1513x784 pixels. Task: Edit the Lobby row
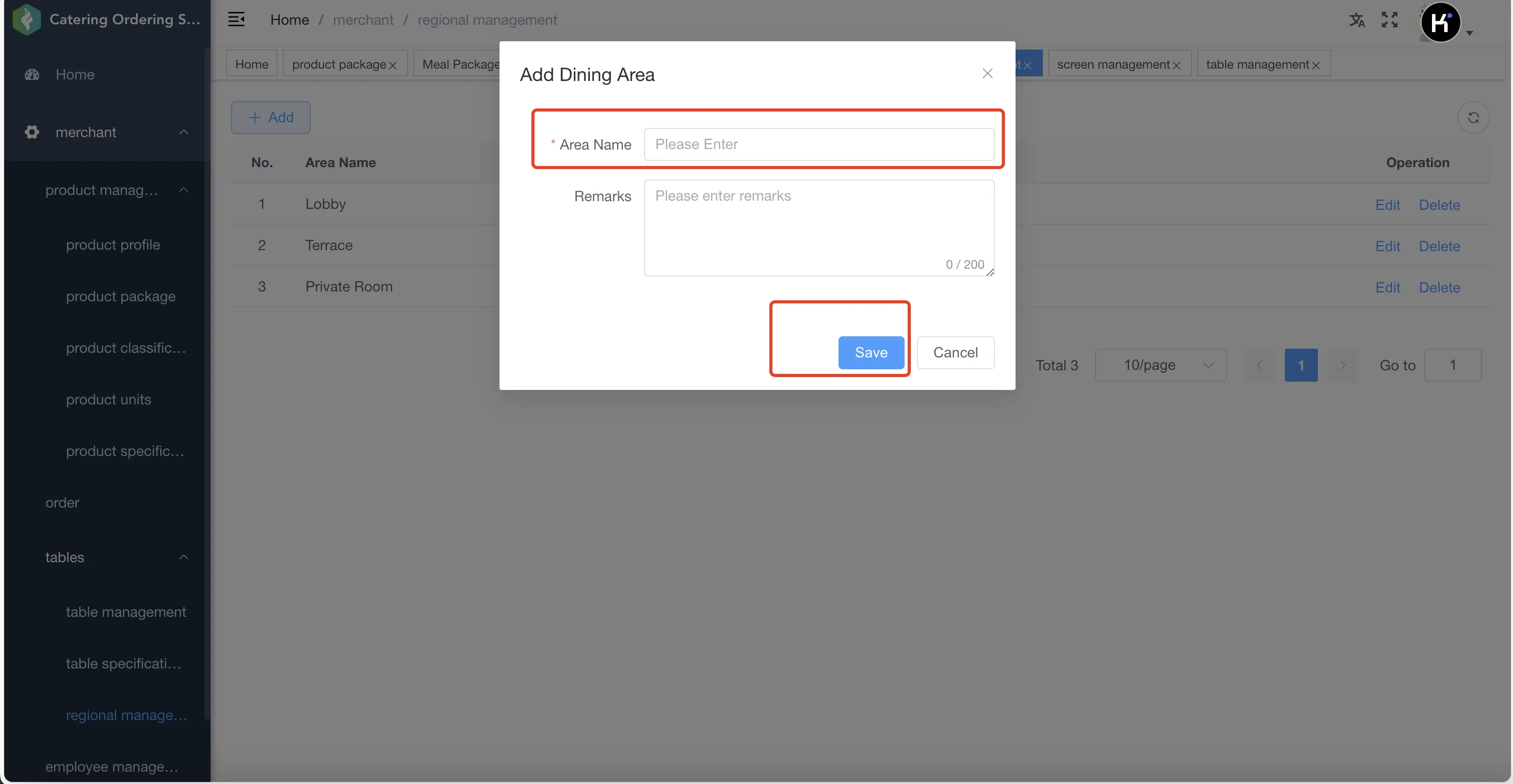pos(1387,205)
